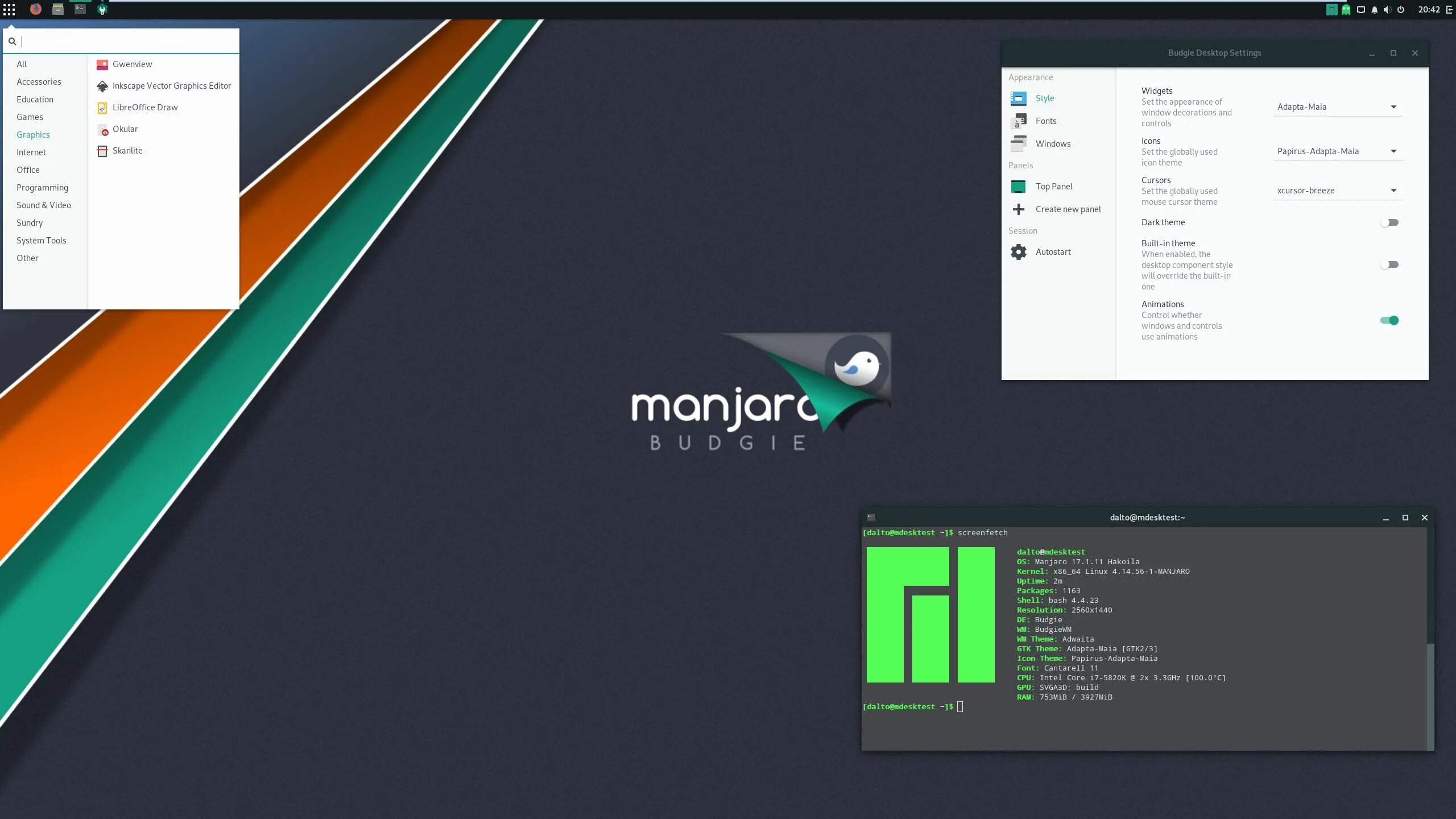This screenshot has width=1456, height=819.
Task: Open notifications via the bell icon
Action: point(1374,10)
